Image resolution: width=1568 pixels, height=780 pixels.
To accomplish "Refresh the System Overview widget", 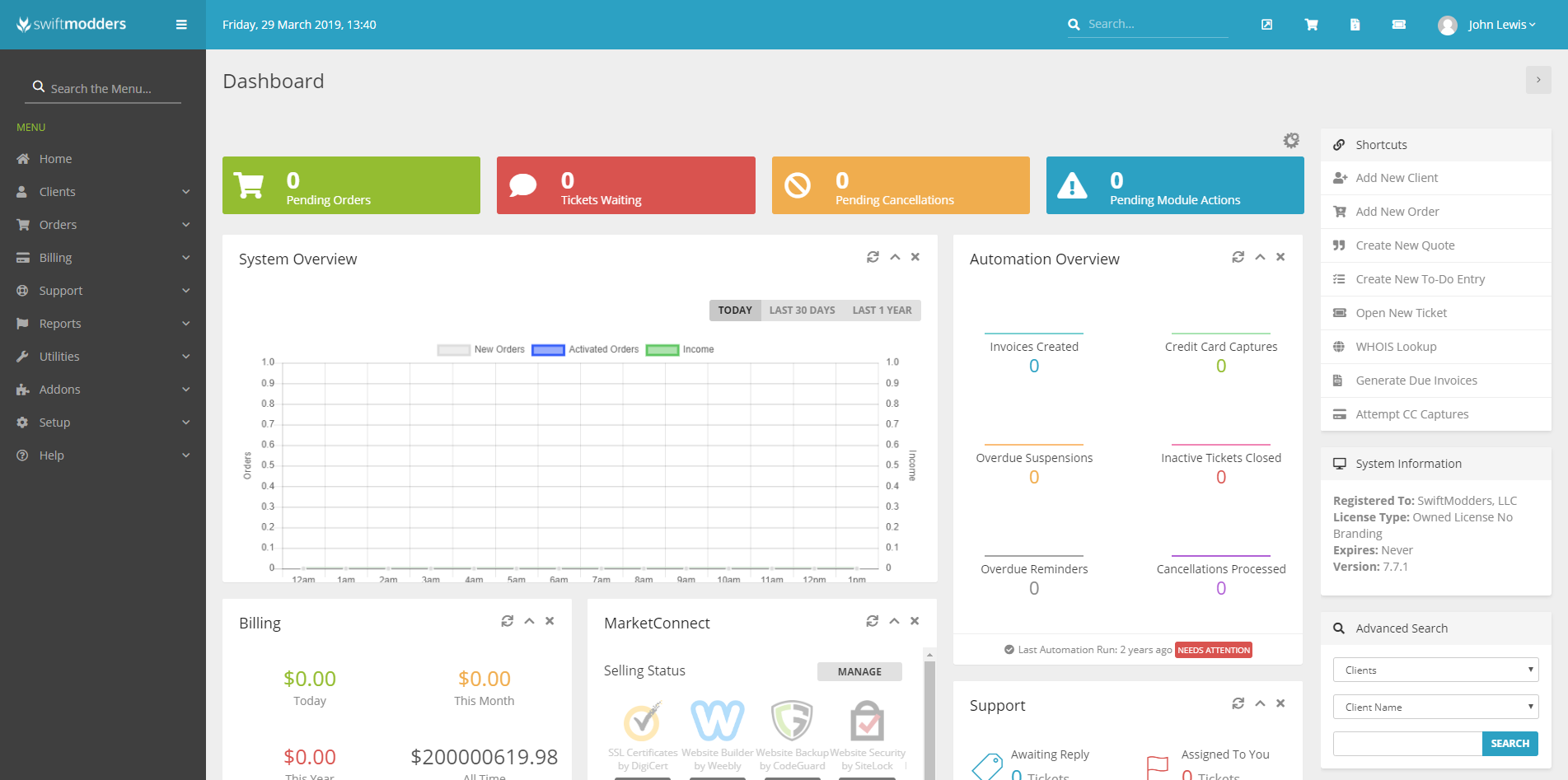I will (x=873, y=257).
